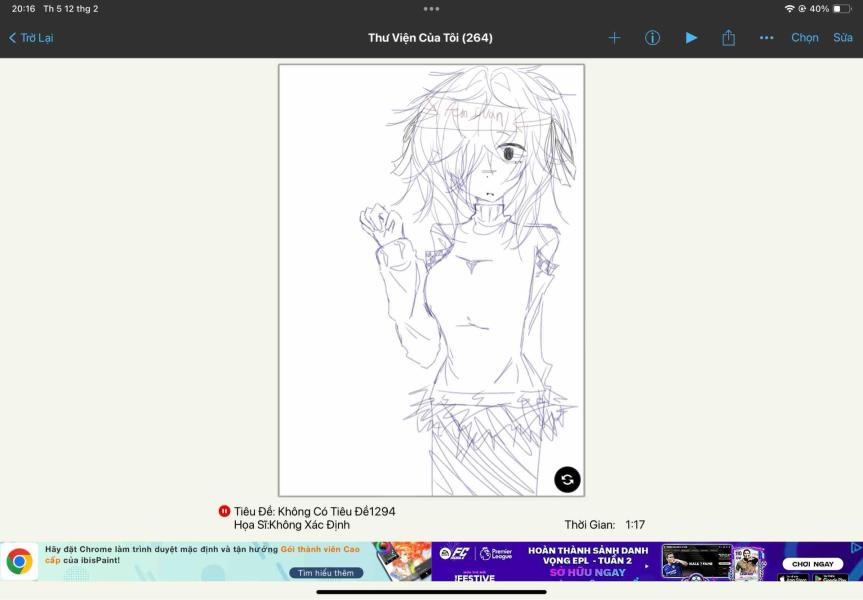Open the sketch artwork thumbnail

pos(428,280)
